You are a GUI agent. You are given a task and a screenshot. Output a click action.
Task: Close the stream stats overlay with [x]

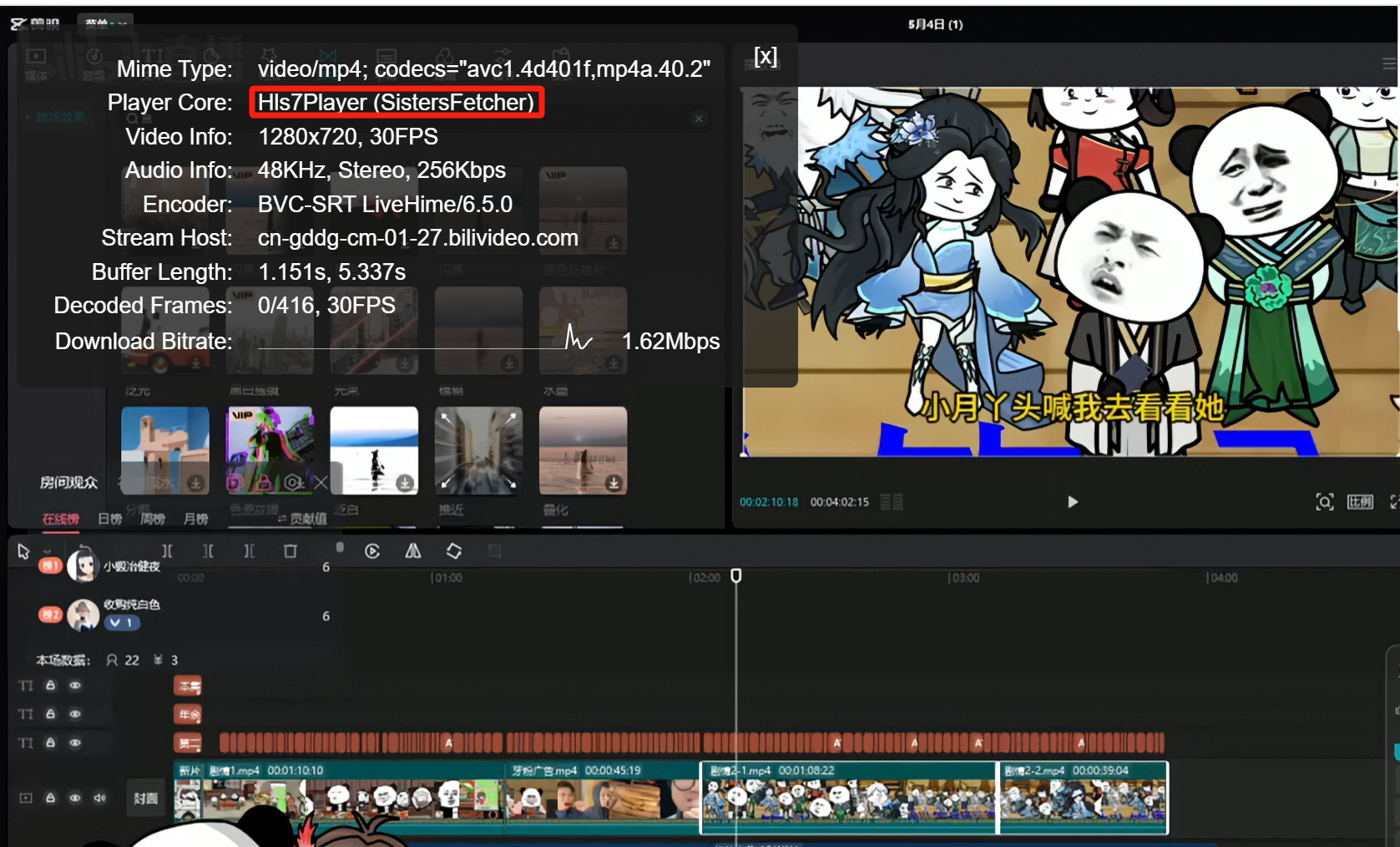[766, 56]
